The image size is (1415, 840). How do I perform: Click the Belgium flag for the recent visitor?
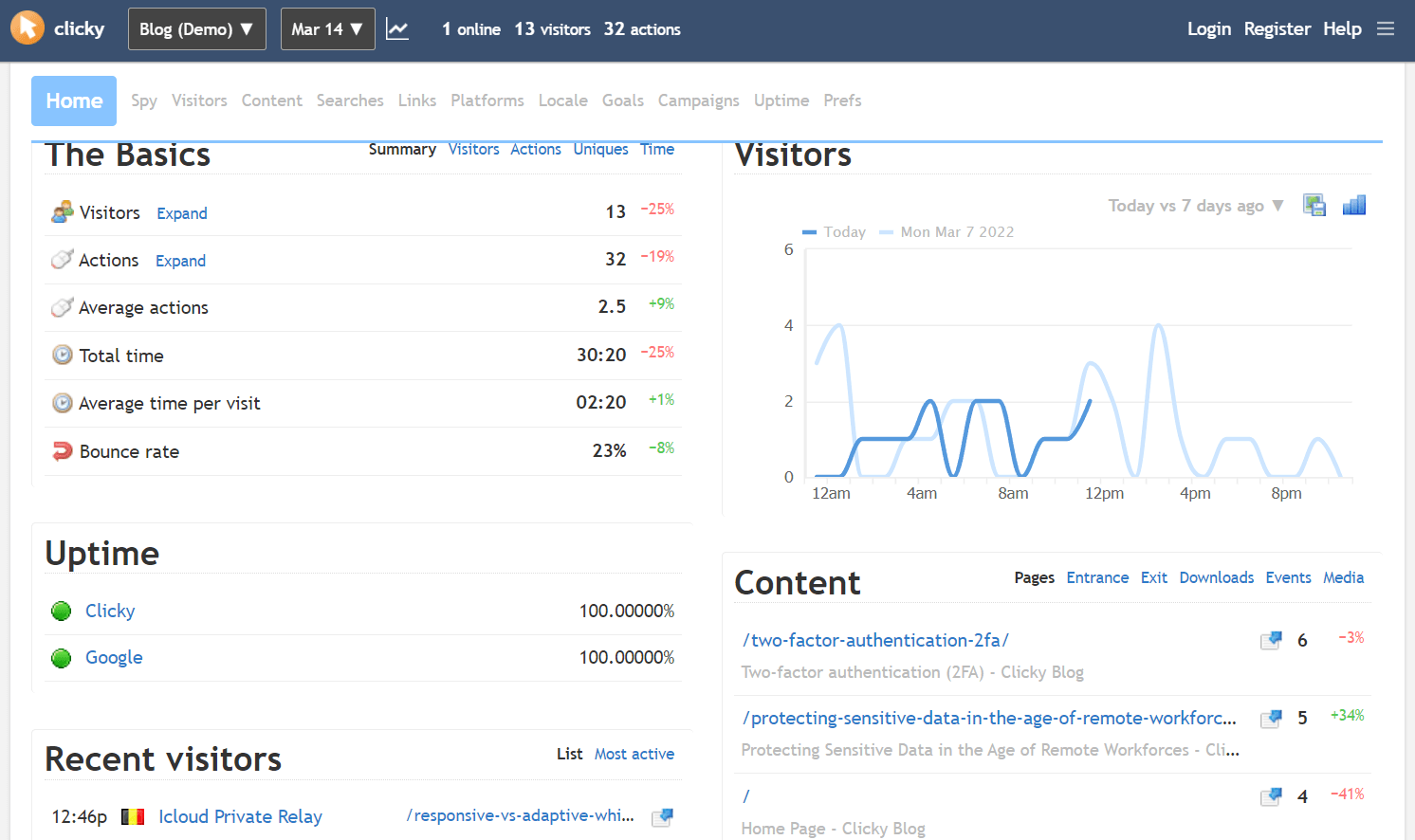133,815
